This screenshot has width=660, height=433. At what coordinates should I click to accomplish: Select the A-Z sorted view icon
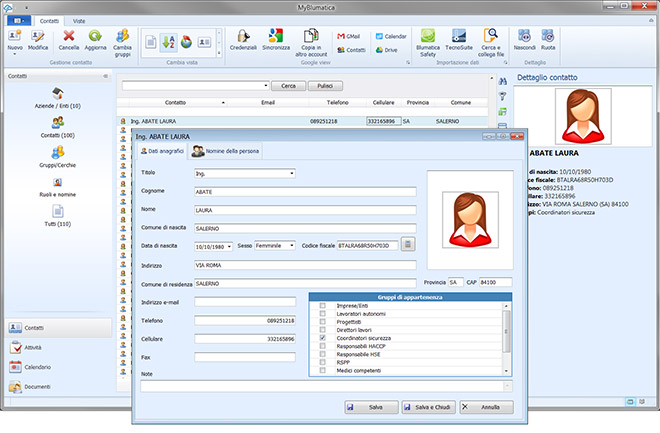click(169, 42)
